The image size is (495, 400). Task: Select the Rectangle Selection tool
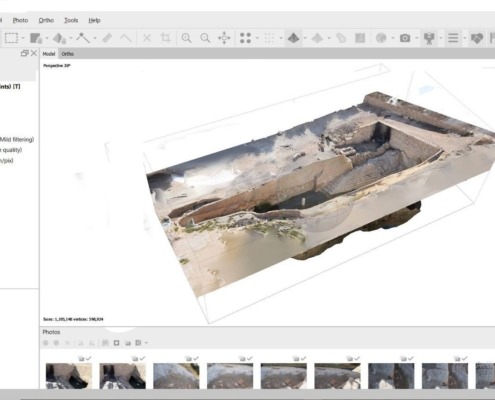(x=11, y=38)
